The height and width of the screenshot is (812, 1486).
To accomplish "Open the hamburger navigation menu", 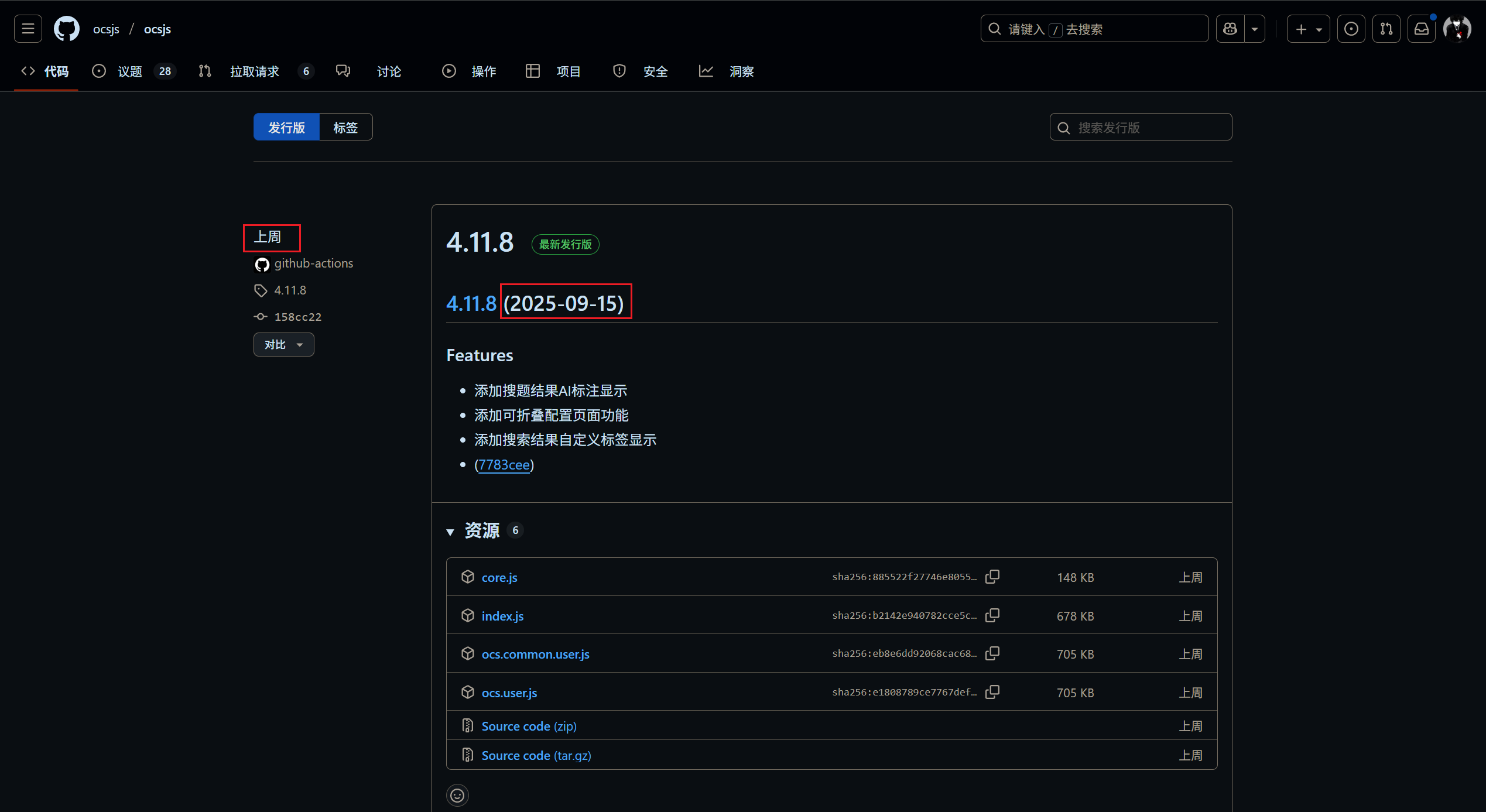I will pyautogui.click(x=28, y=29).
